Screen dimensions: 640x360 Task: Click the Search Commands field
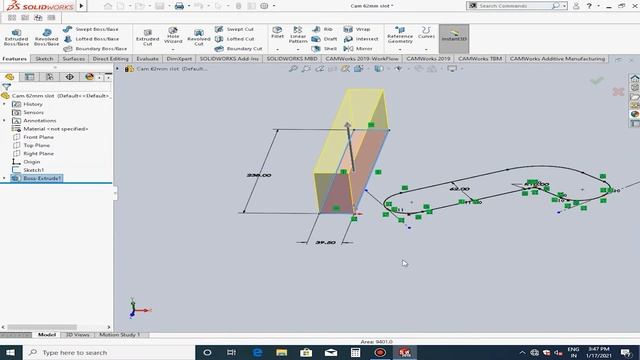(514, 6)
